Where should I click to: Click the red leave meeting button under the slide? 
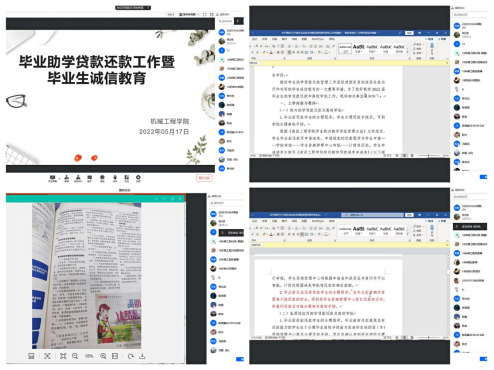[x=204, y=178]
